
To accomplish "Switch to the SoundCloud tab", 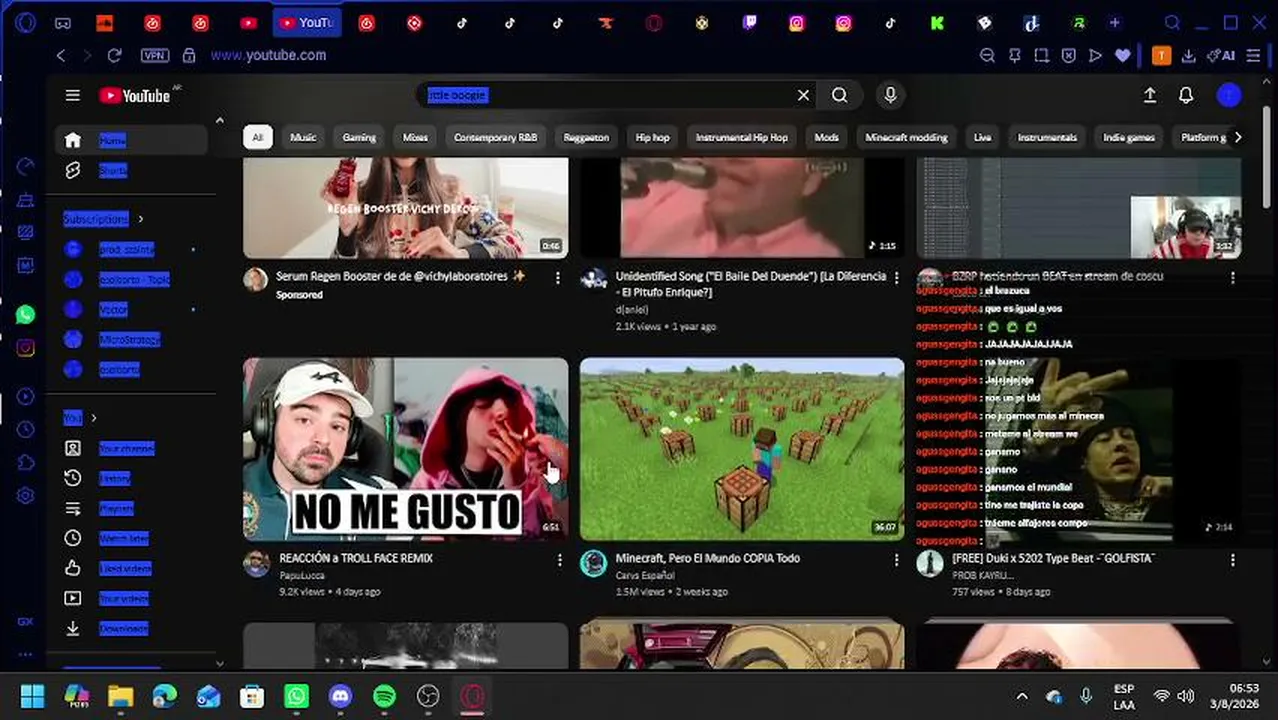I will coord(104,22).
